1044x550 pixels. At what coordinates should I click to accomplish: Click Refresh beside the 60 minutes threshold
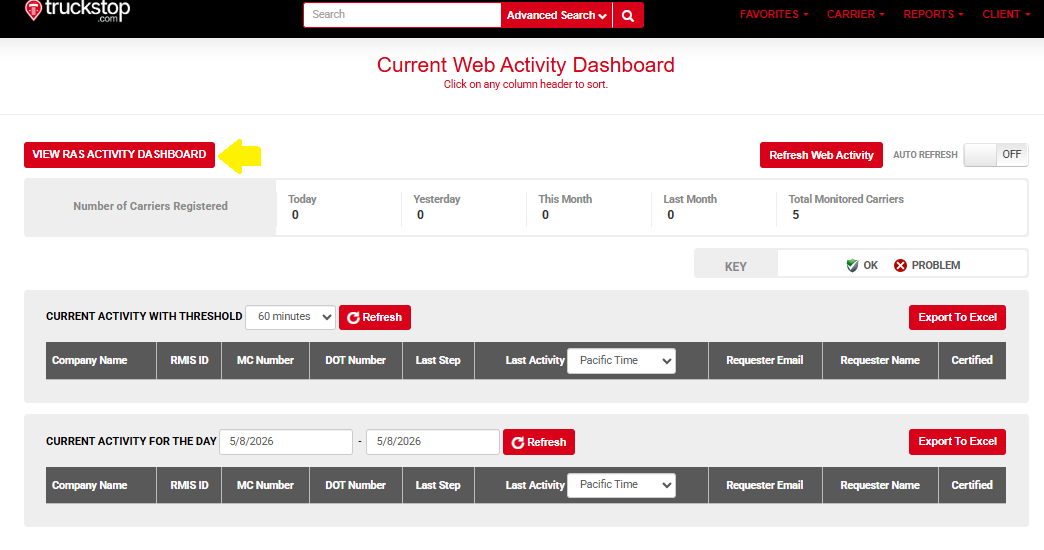[375, 318]
